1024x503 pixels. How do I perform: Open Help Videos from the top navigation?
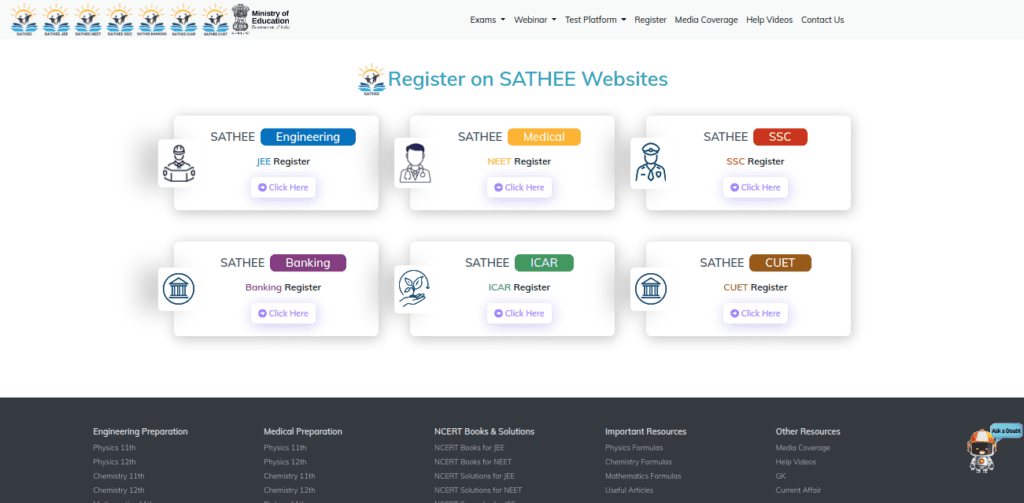769,20
